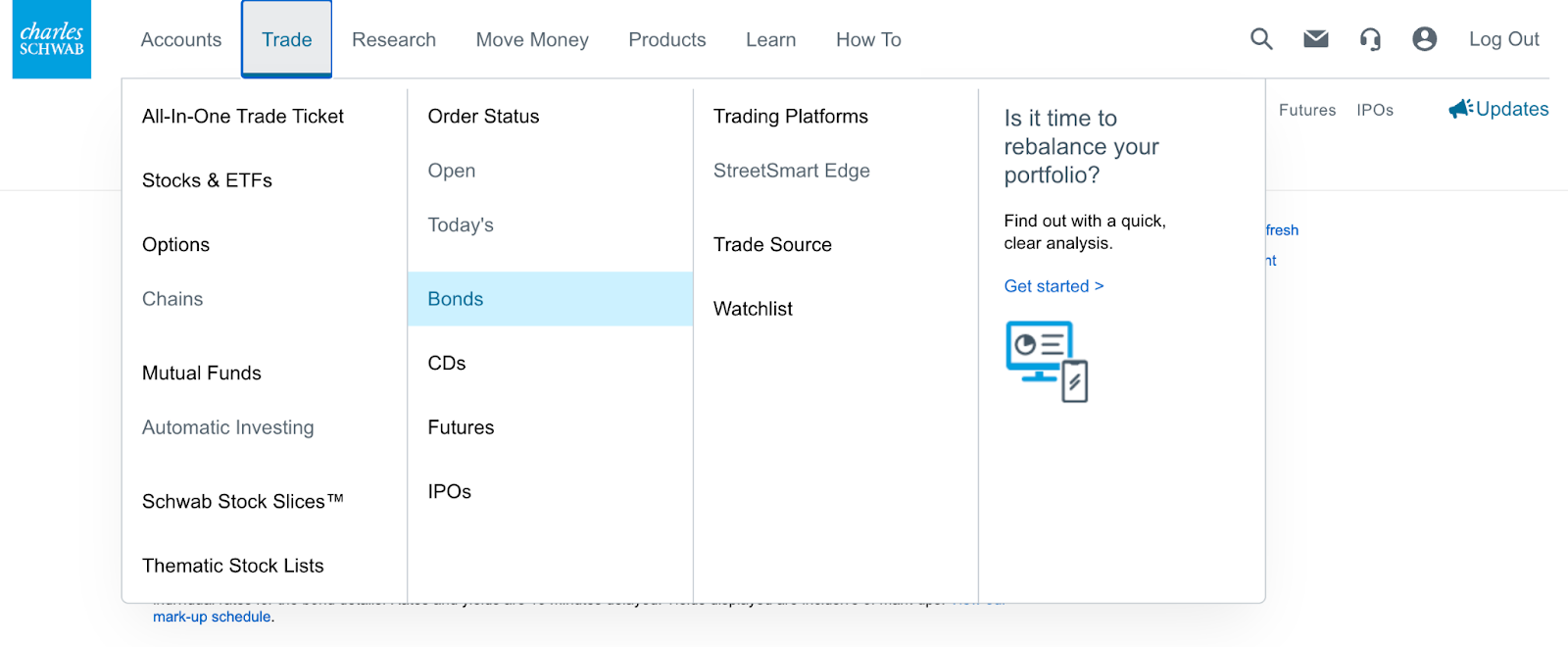Click the Charles Schwab logo
The height and width of the screenshot is (647, 1568).
pos(52,39)
